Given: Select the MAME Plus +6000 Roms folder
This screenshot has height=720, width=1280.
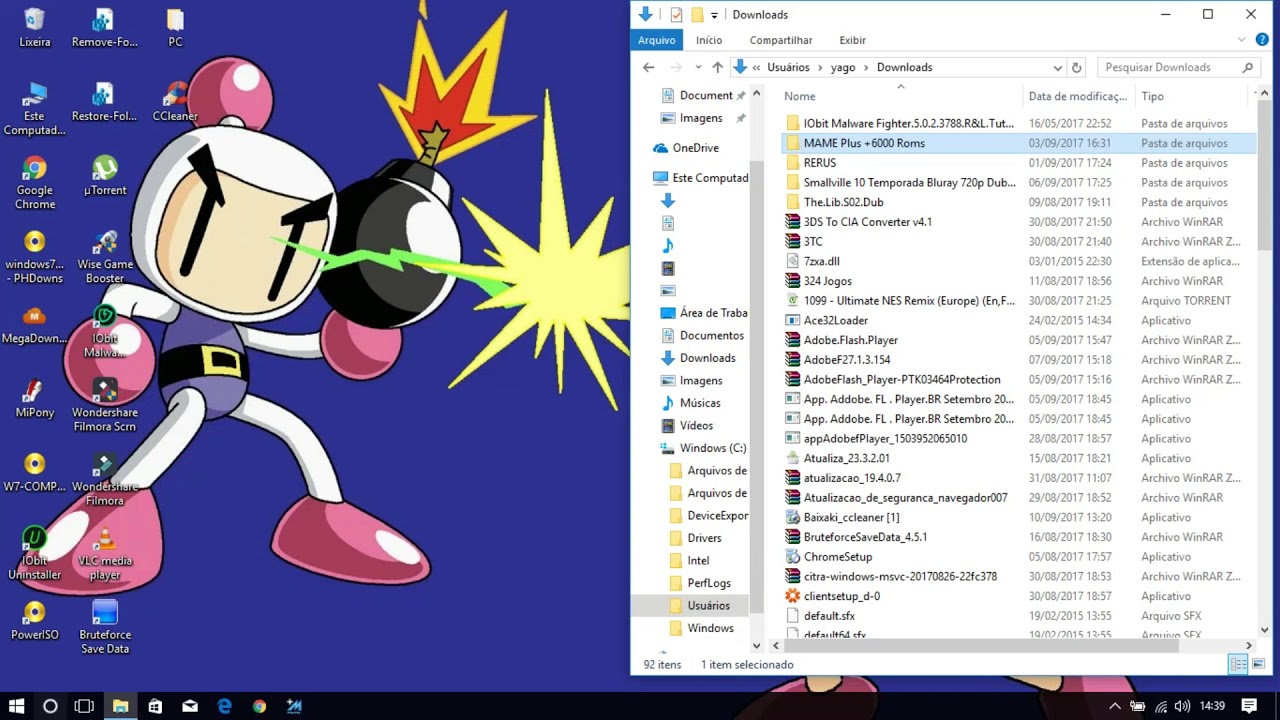Looking at the screenshot, I should [1017, 143].
